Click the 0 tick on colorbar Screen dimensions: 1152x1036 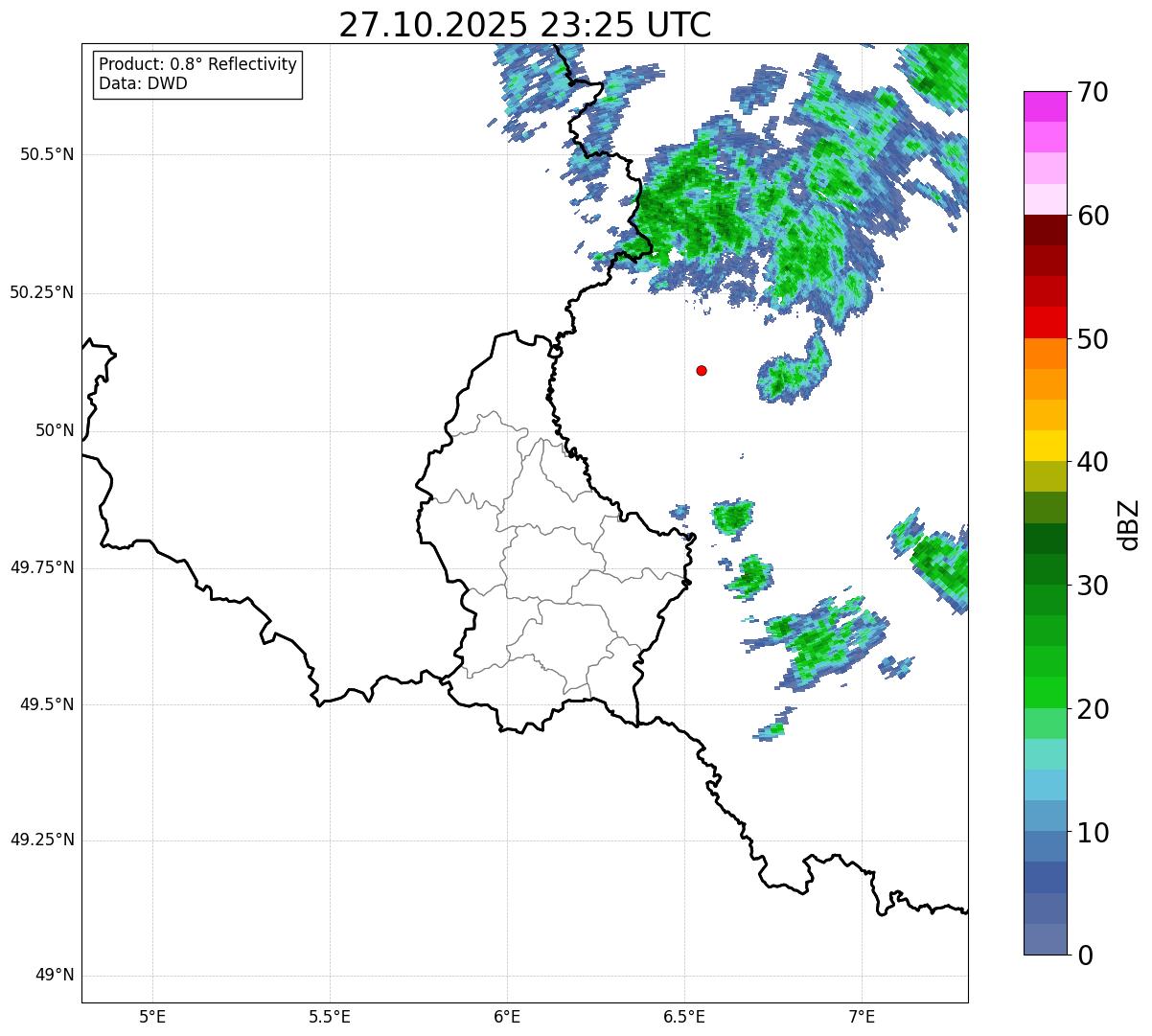tap(1084, 955)
